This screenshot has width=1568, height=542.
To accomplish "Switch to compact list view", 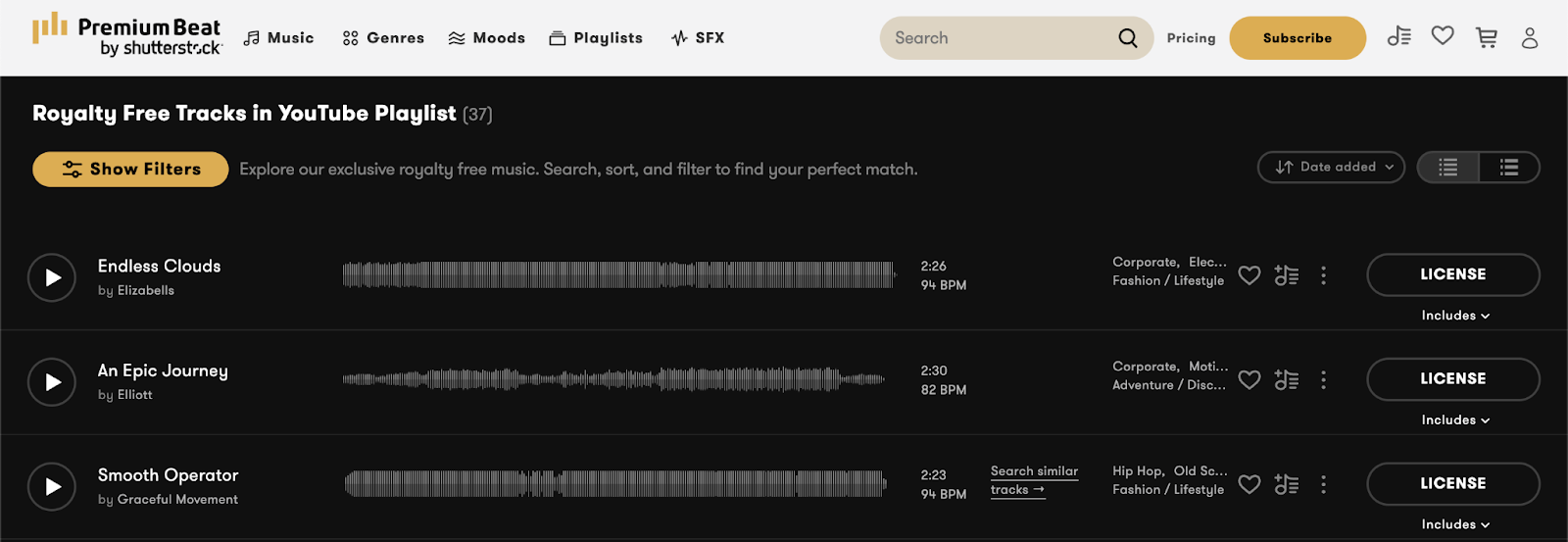I will tap(1448, 168).
